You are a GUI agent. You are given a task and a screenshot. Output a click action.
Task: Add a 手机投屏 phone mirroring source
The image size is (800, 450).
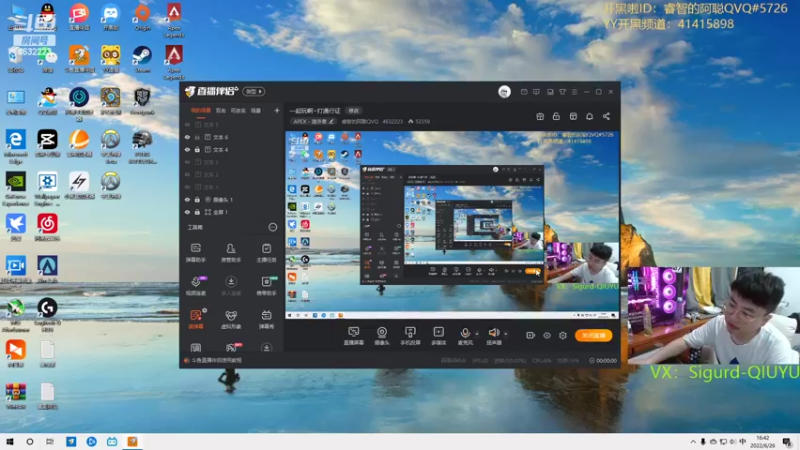click(x=410, y=336)
